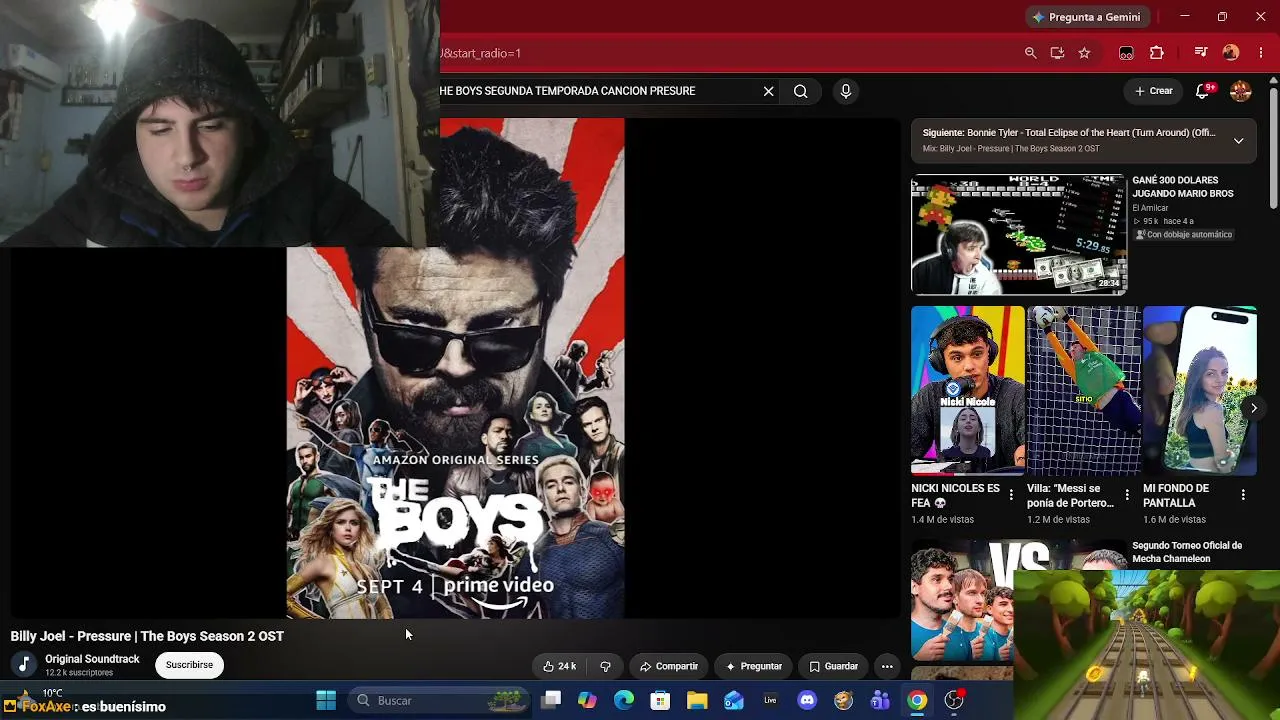Open options for NICKI NICOLES short
This screenshot has height=720, width=1280.
[1011, 495]
